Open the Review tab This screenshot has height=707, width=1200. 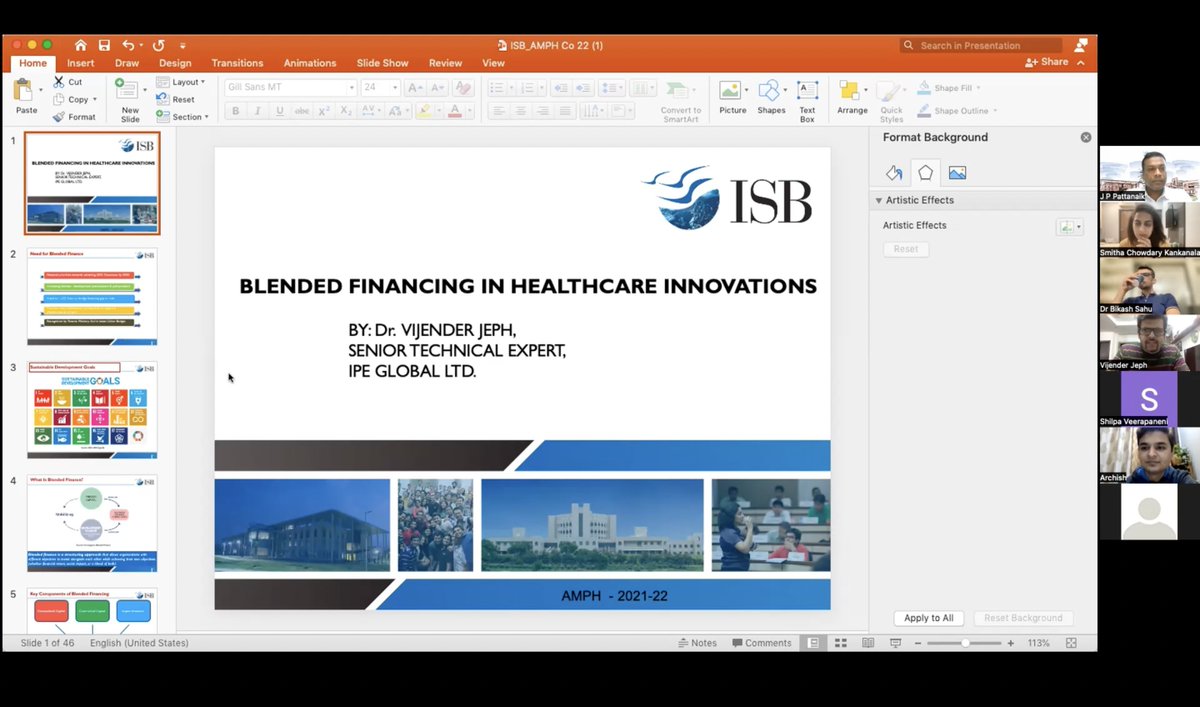point(446,63)
